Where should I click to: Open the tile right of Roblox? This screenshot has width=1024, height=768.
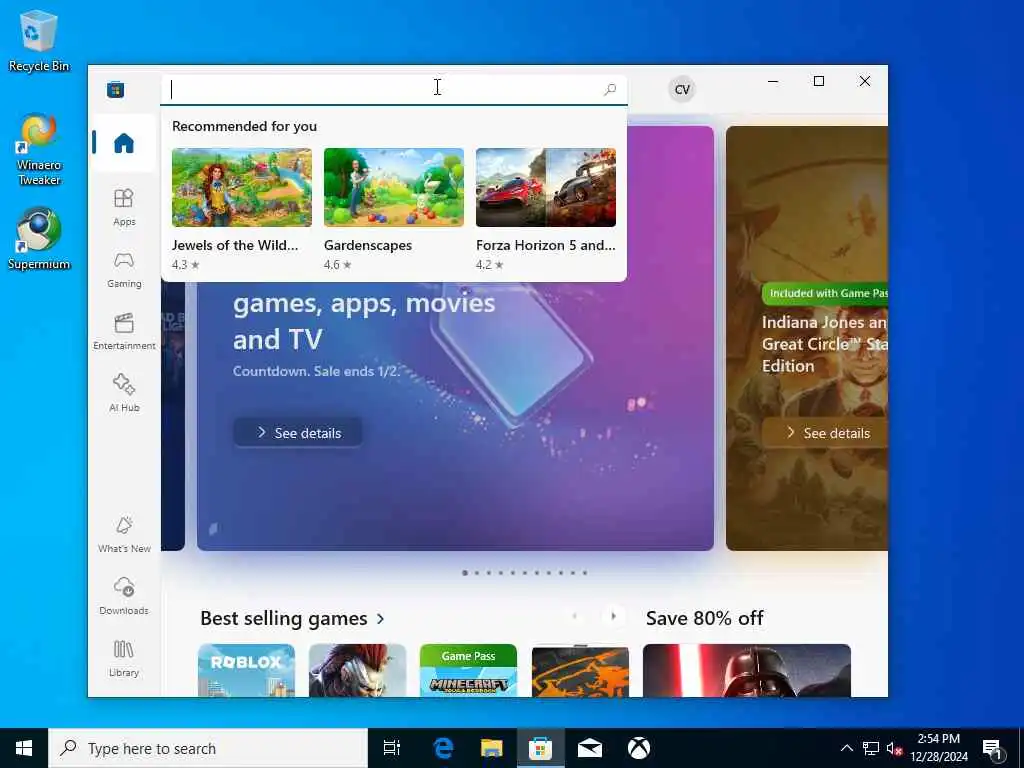tap(357, 670)
